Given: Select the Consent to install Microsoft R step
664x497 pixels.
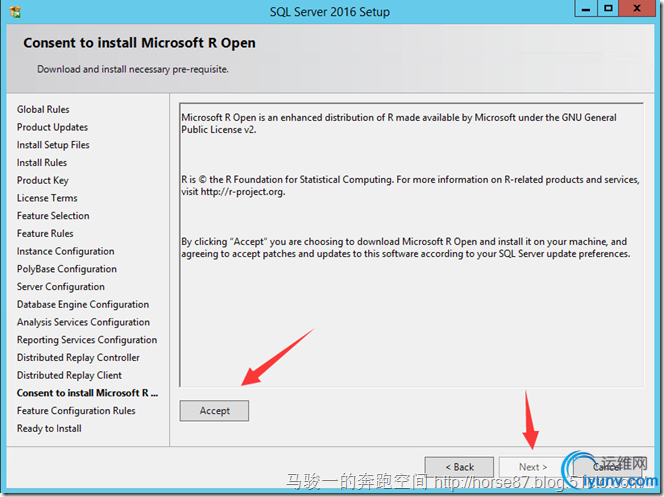Looking at the screenshot, I should pos(88,393).
